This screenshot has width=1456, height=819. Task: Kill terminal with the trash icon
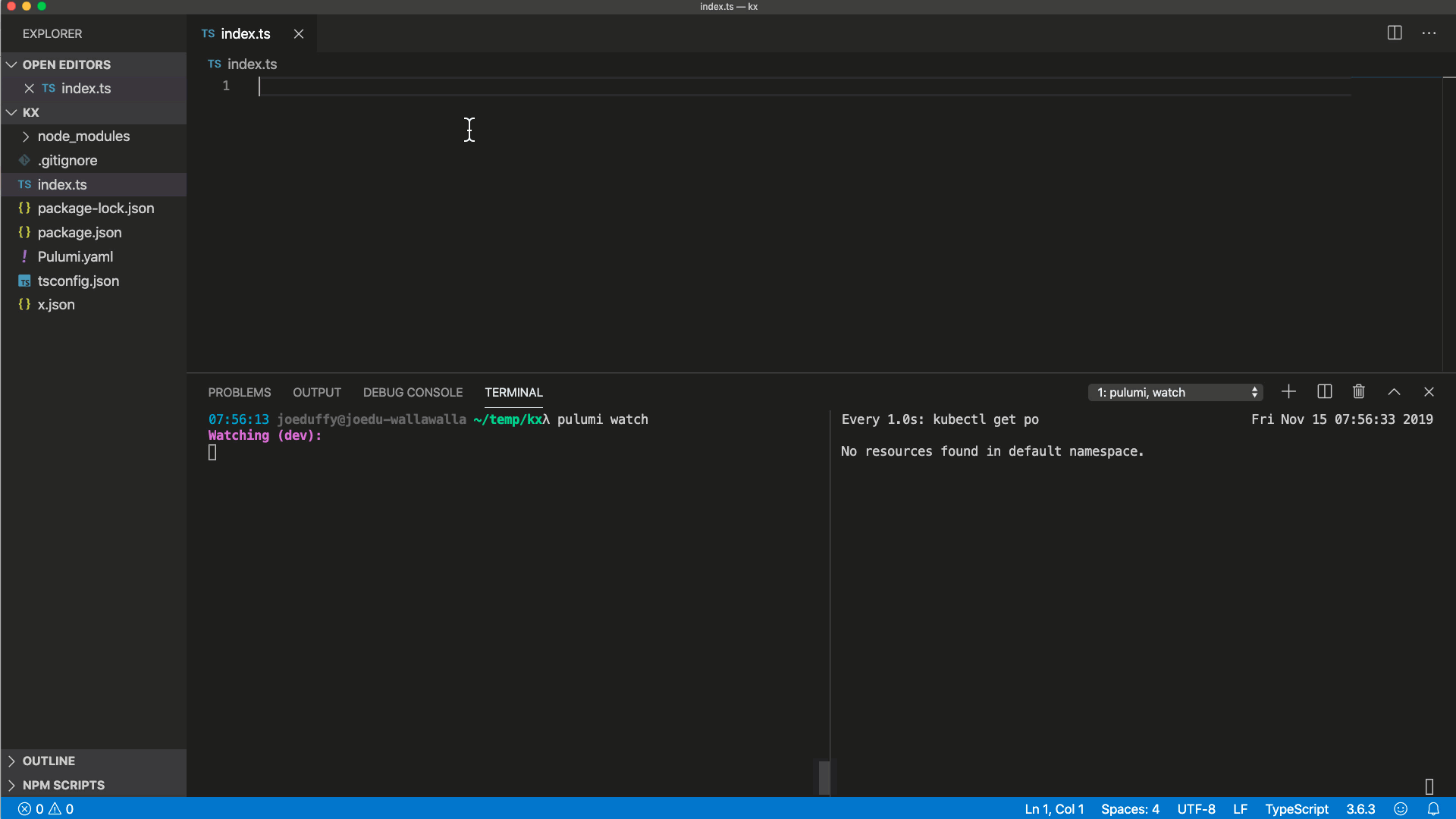1358,392
